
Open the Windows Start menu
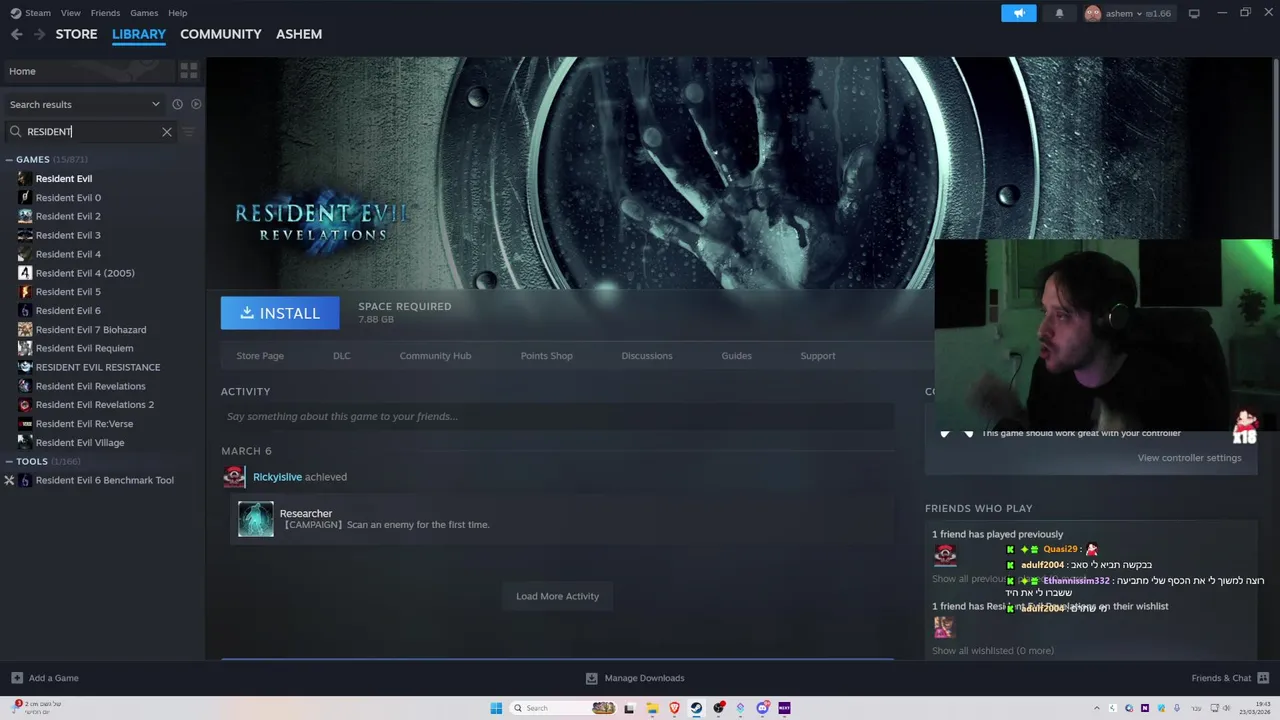click(496, 708)
